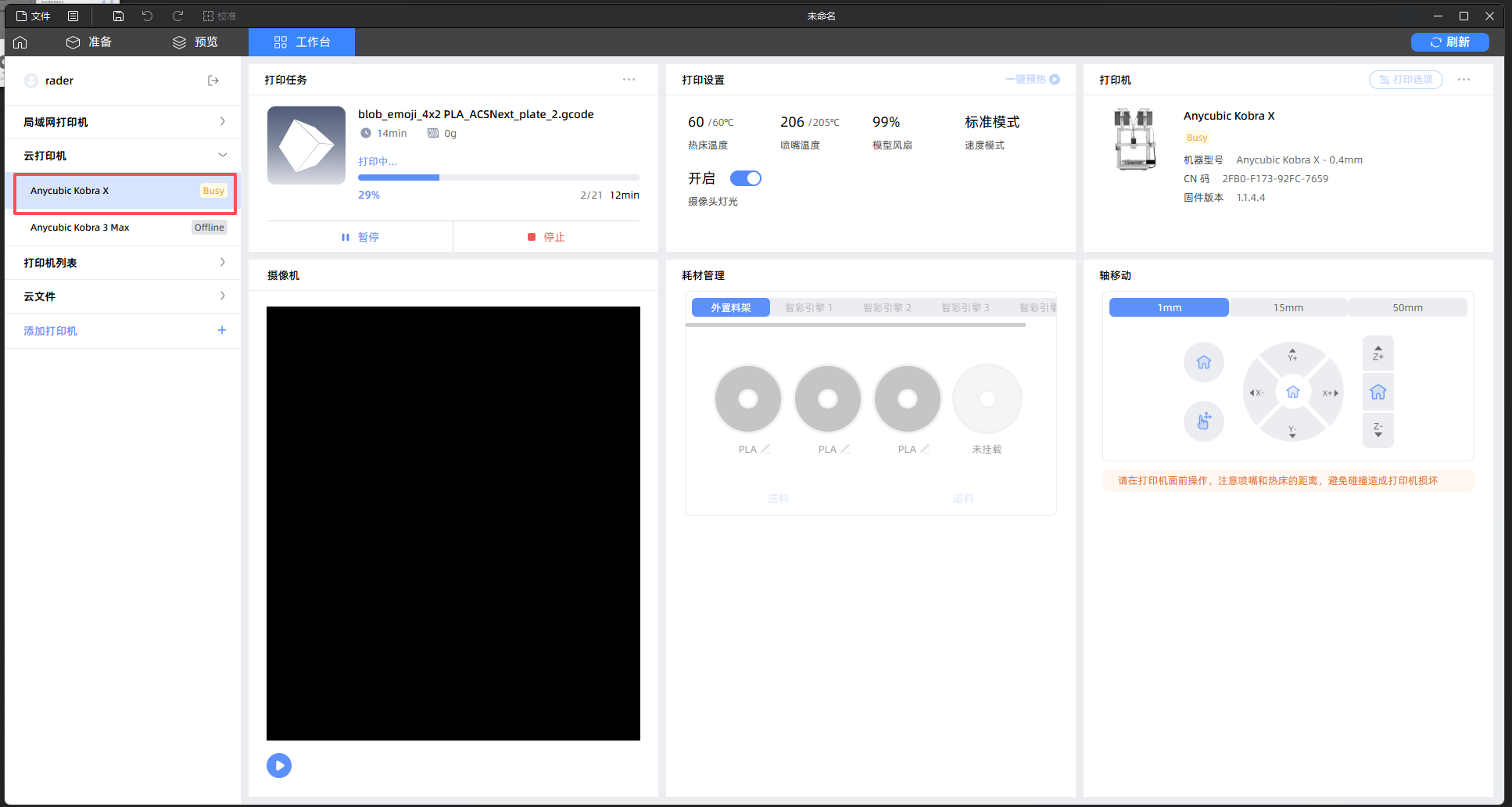This screenshot has height=807, width=1512.
Task: Click the redo arrow icon
Action: (177, 16)
